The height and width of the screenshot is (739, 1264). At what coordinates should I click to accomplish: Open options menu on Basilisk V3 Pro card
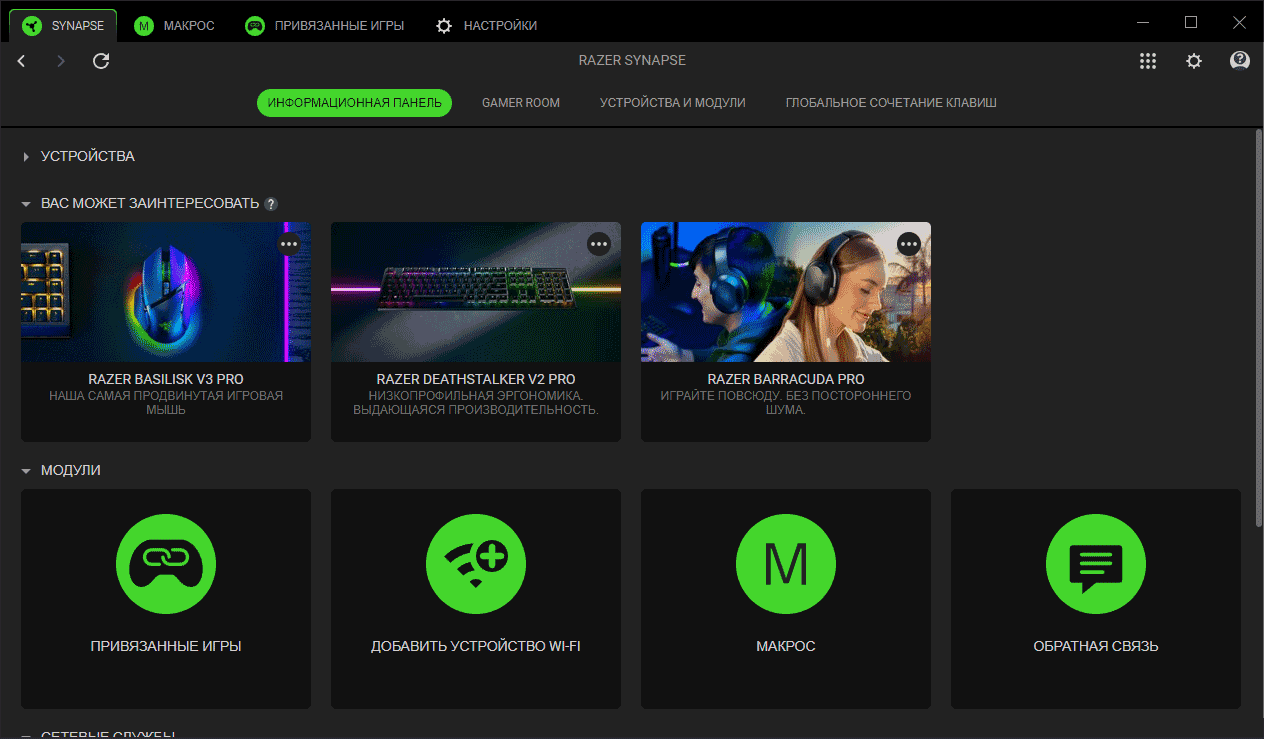[x=289, y=244]
